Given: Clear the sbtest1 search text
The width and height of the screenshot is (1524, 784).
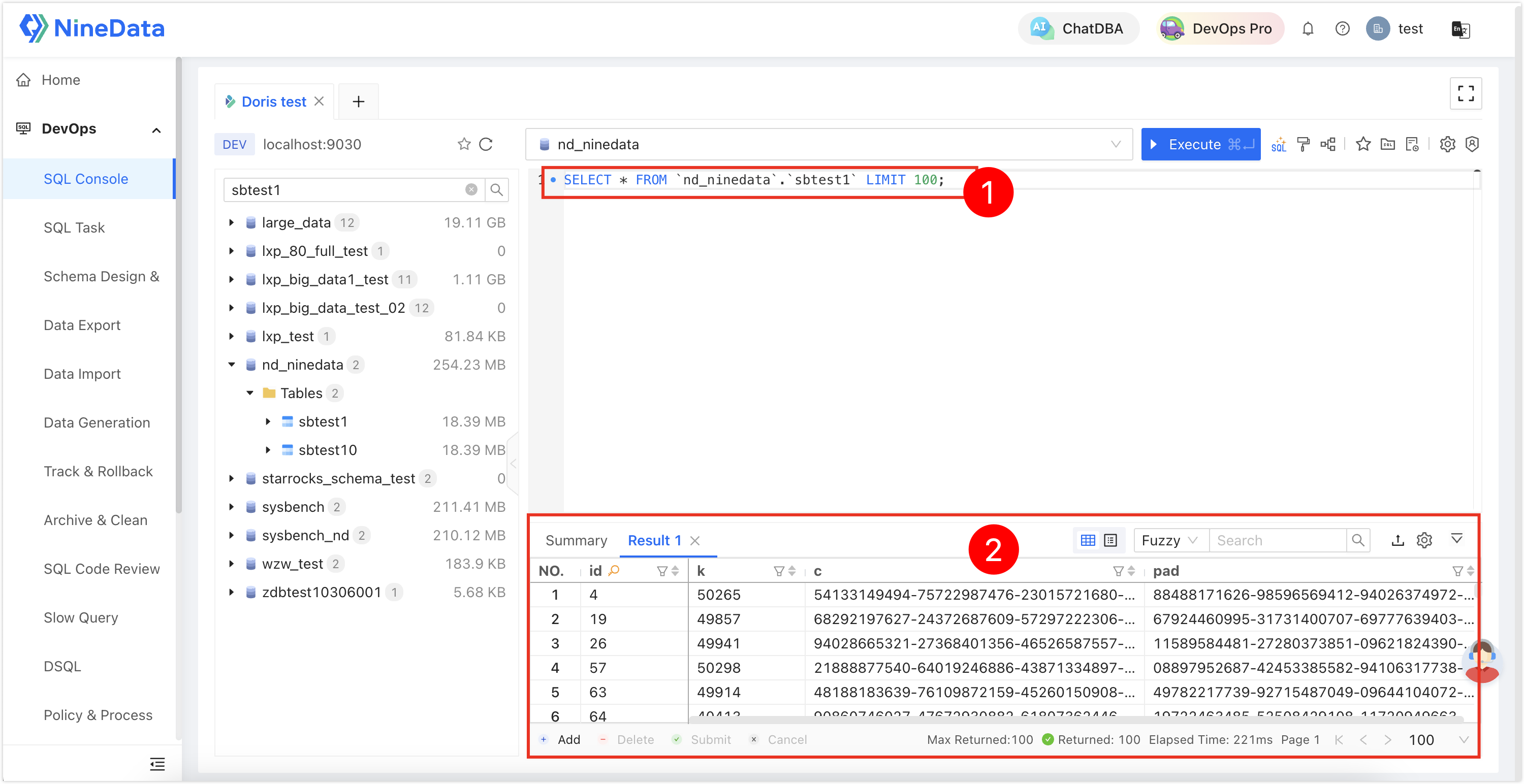Looking at the screenshot, I should tap(471, 190).
